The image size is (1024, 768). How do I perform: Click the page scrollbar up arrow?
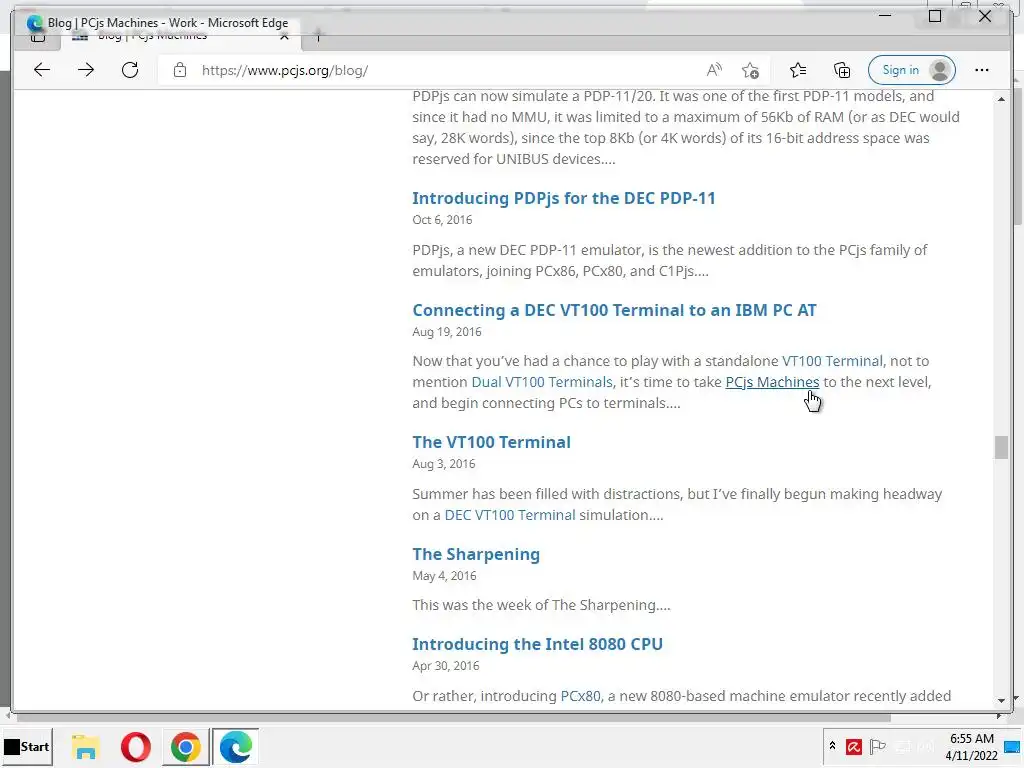click(1001, 99)
